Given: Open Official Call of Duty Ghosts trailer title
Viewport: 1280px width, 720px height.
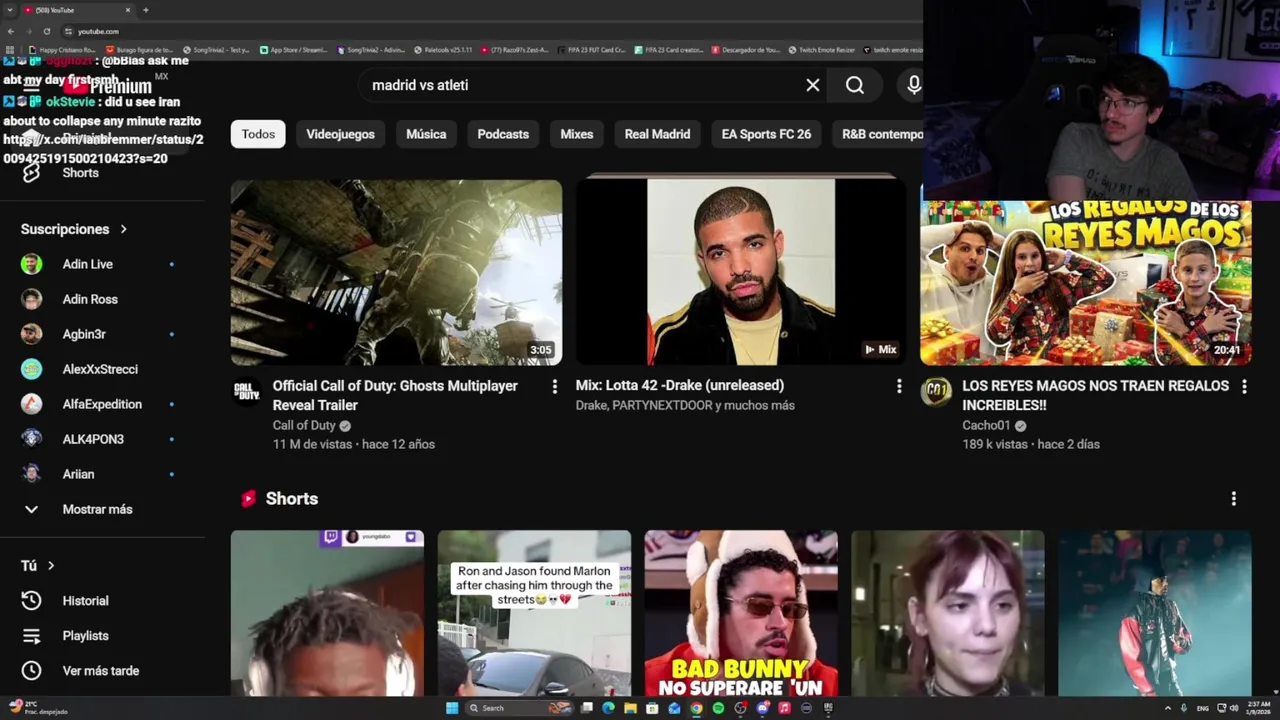Looking at the screenshot, I should point(395,396).
